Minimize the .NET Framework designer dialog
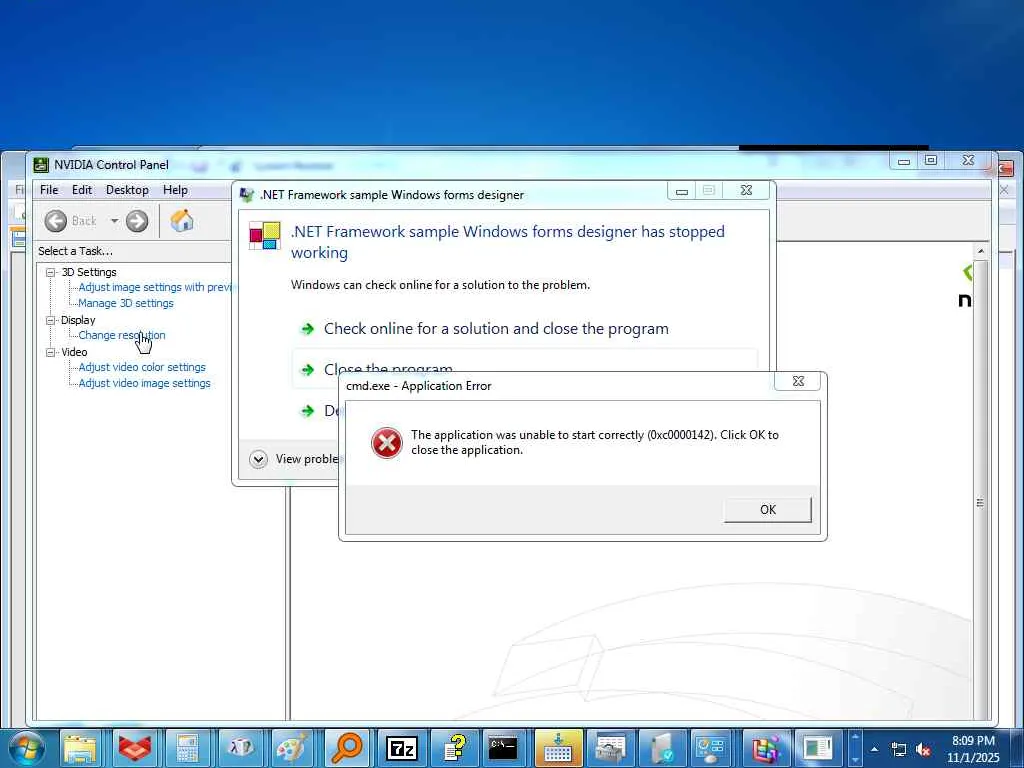This screenshot has height=768, width=1024. (682, 191)
